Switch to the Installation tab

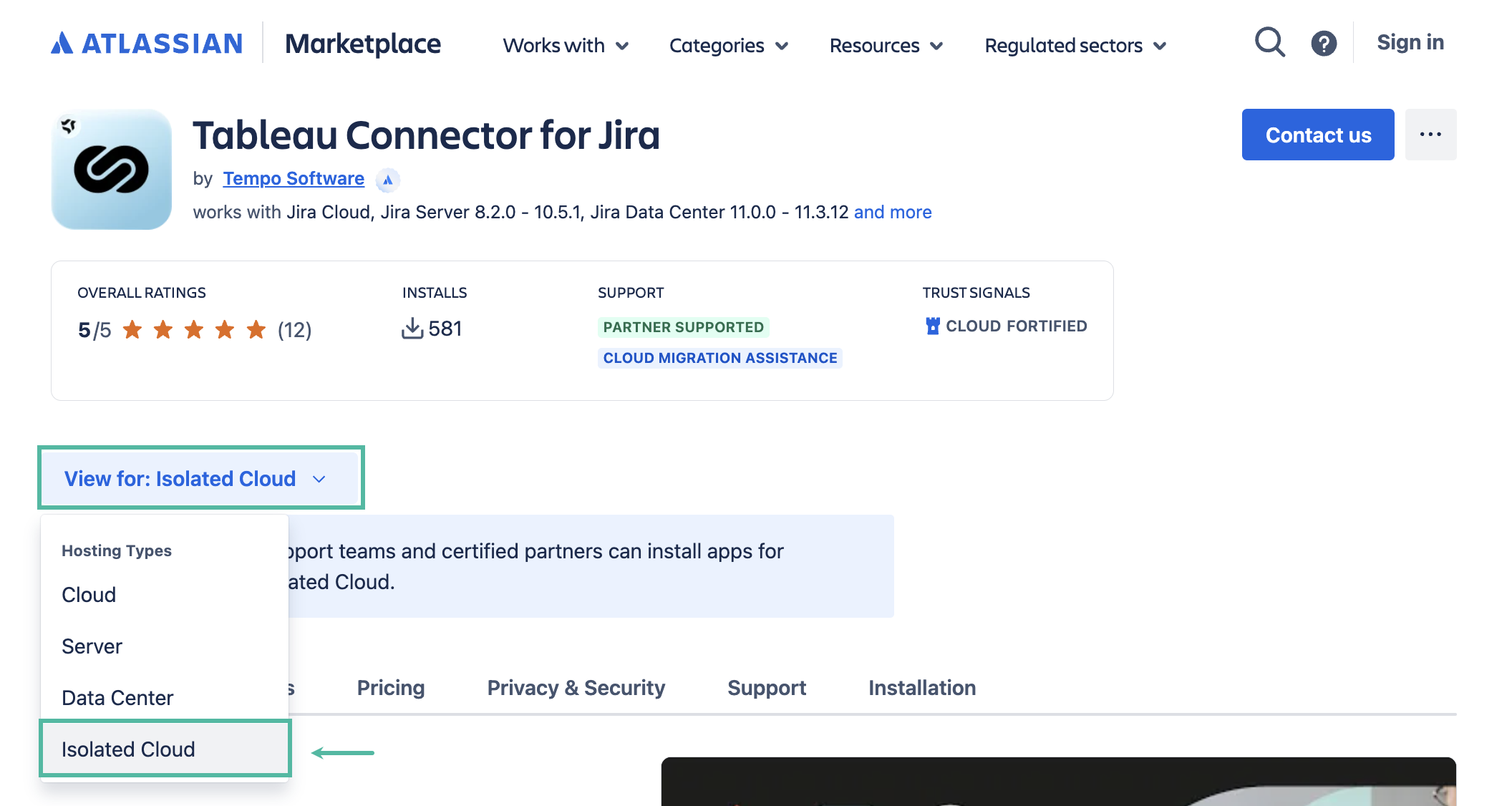click(x=922, y=688)
